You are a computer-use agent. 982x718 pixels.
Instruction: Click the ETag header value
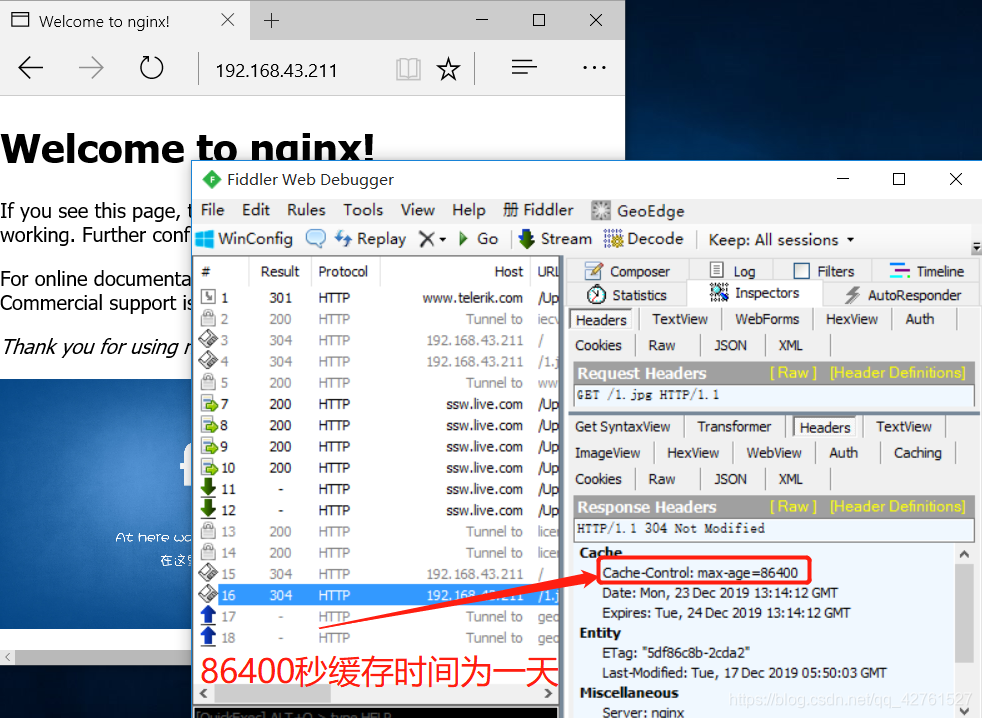(676, 653)
